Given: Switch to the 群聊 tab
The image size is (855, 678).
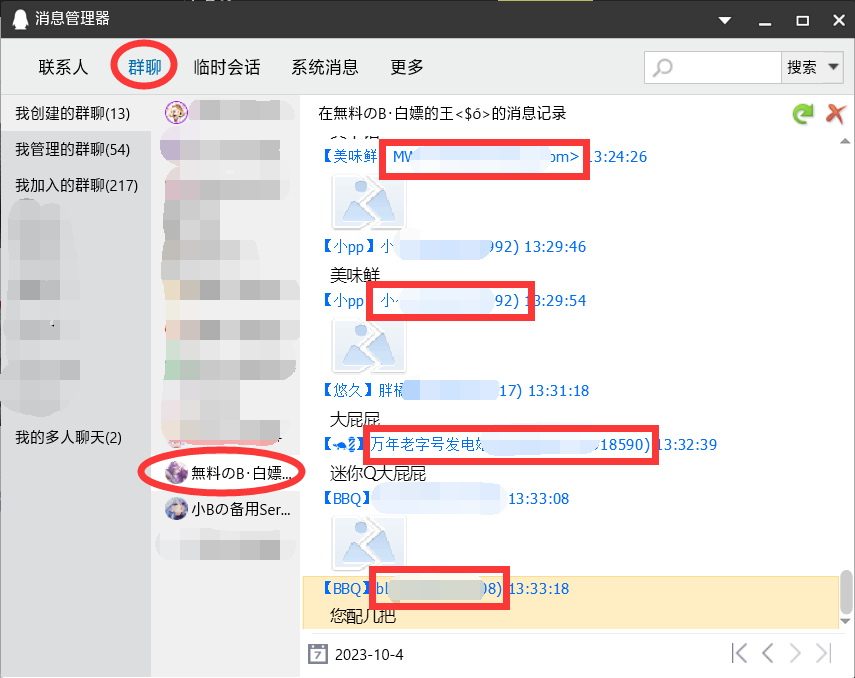Looking at the screenshot, I should 144,67.
